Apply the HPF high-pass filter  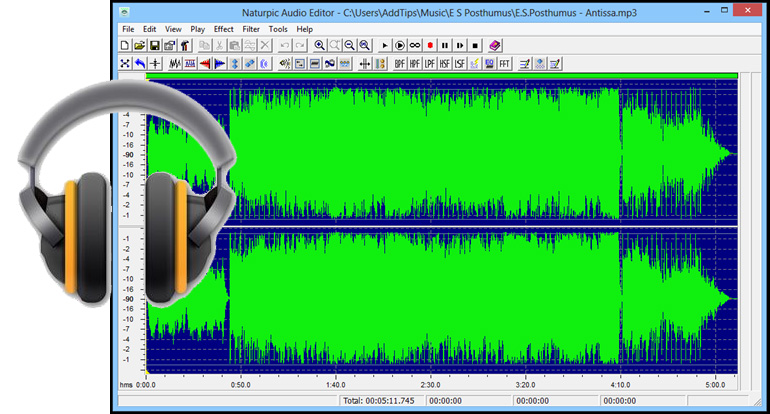[415, 64]
